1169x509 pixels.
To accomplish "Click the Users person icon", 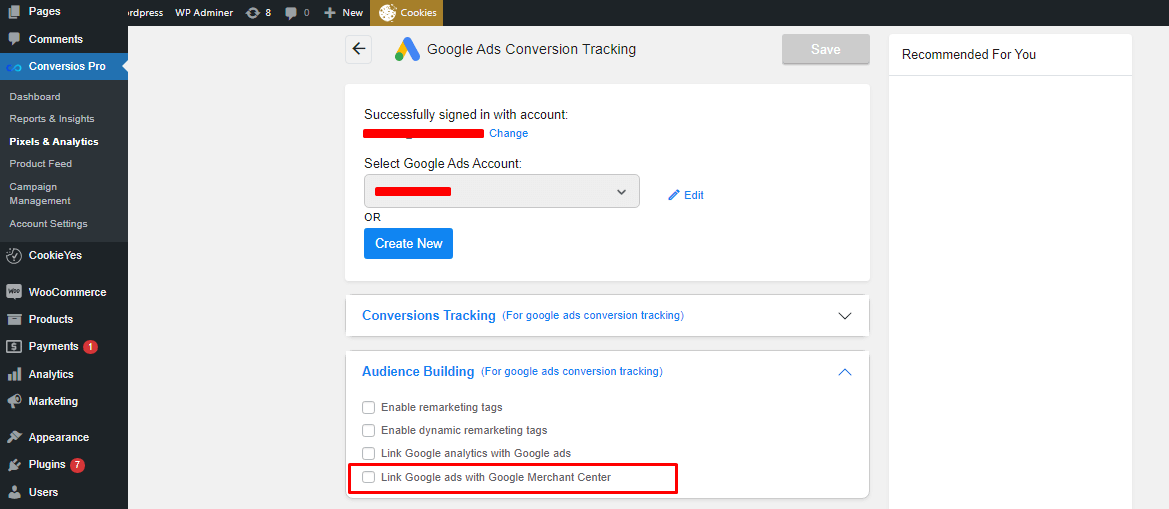I will pyautogui.click(x=13, y=492).
